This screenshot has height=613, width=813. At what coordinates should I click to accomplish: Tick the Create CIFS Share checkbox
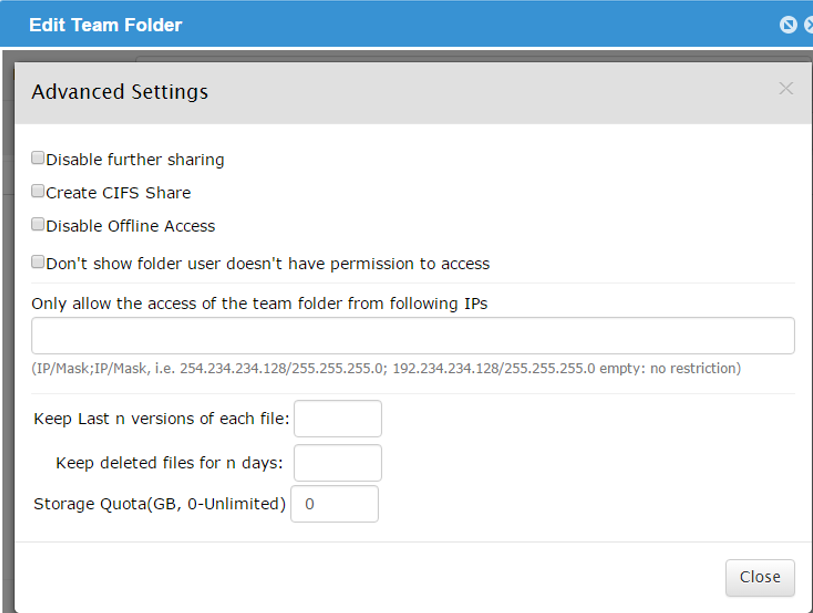pyautogui.click(x=37, y=191)
